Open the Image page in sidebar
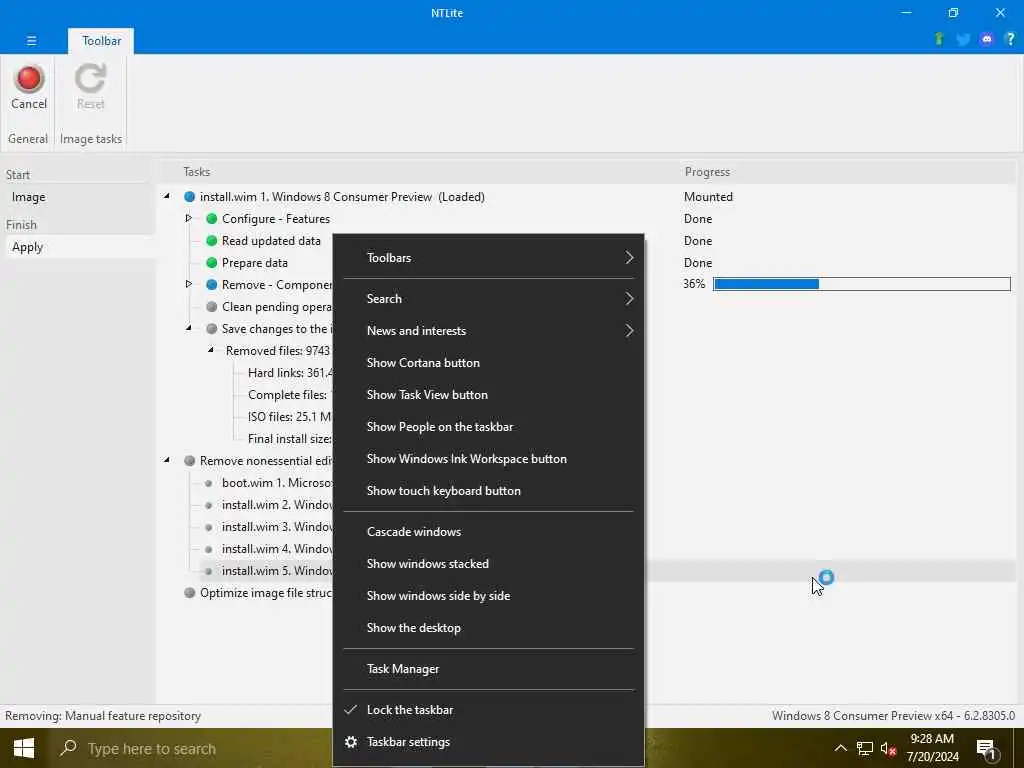The image size is (1024, 768). pos(80,197)
